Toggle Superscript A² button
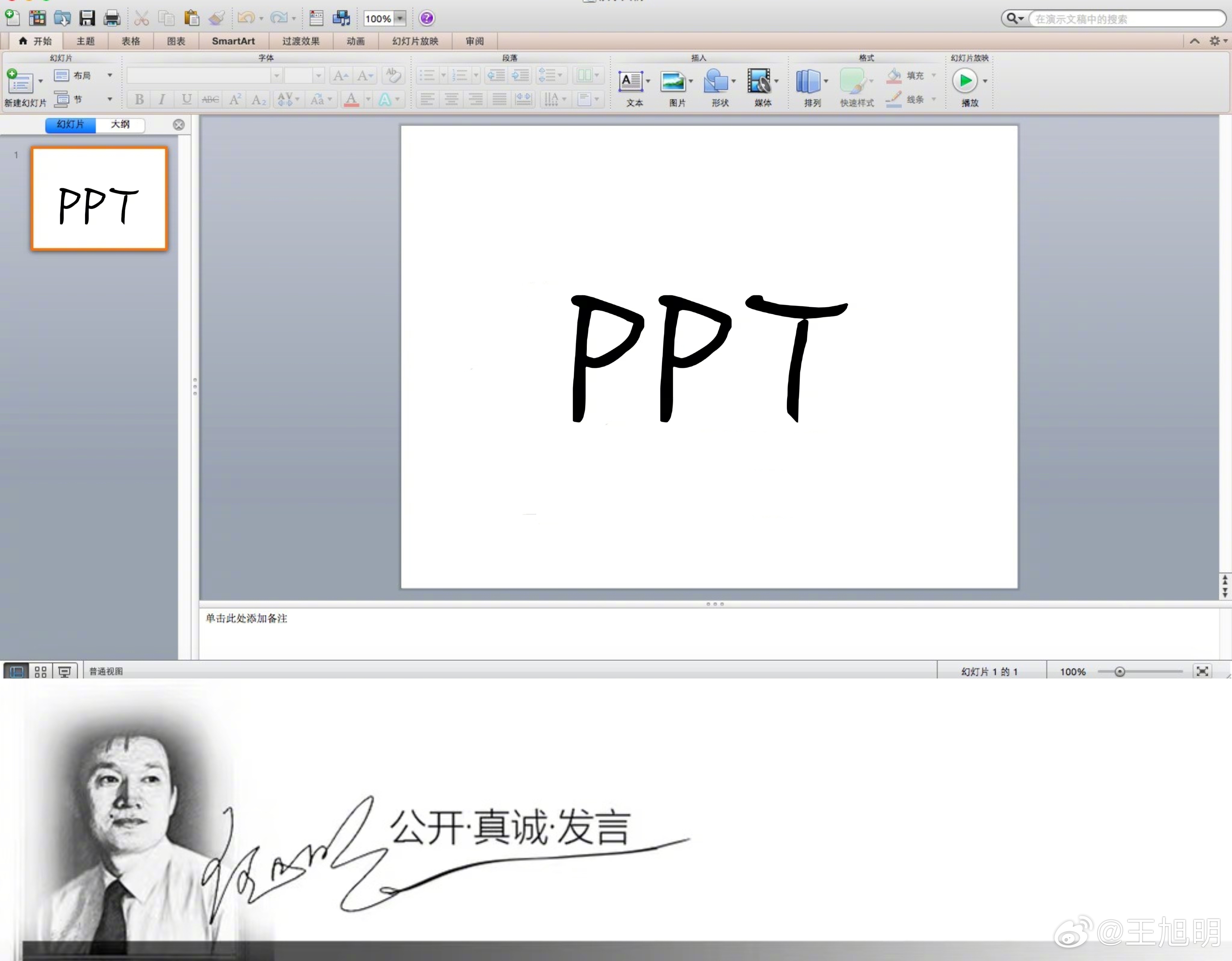The width and height of the screenshot is (1232, 961). coord(235,99)
